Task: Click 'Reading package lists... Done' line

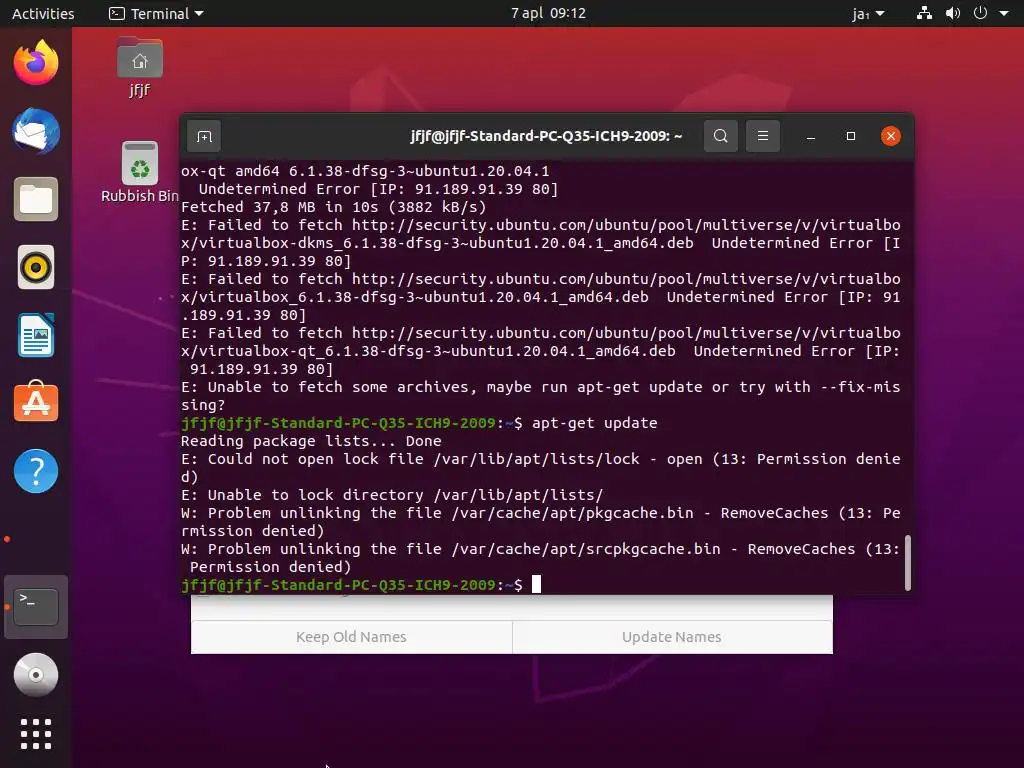Action: coord(311,441)
